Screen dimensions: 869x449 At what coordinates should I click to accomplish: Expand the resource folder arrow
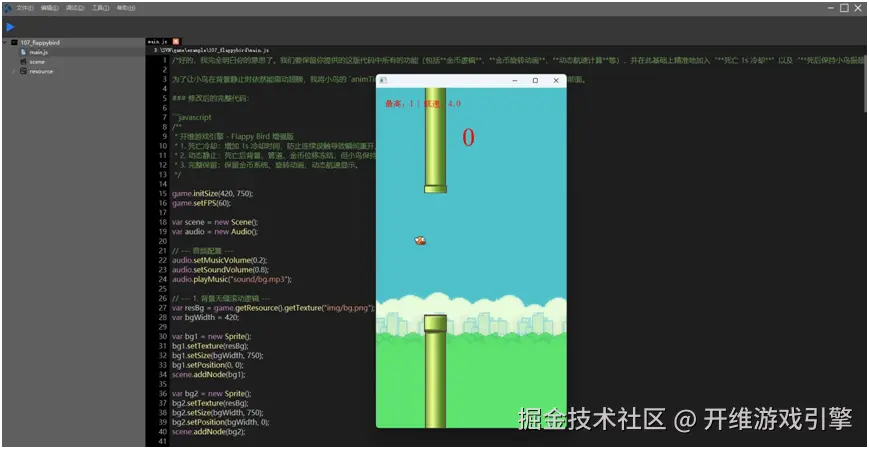click(13, 72)
